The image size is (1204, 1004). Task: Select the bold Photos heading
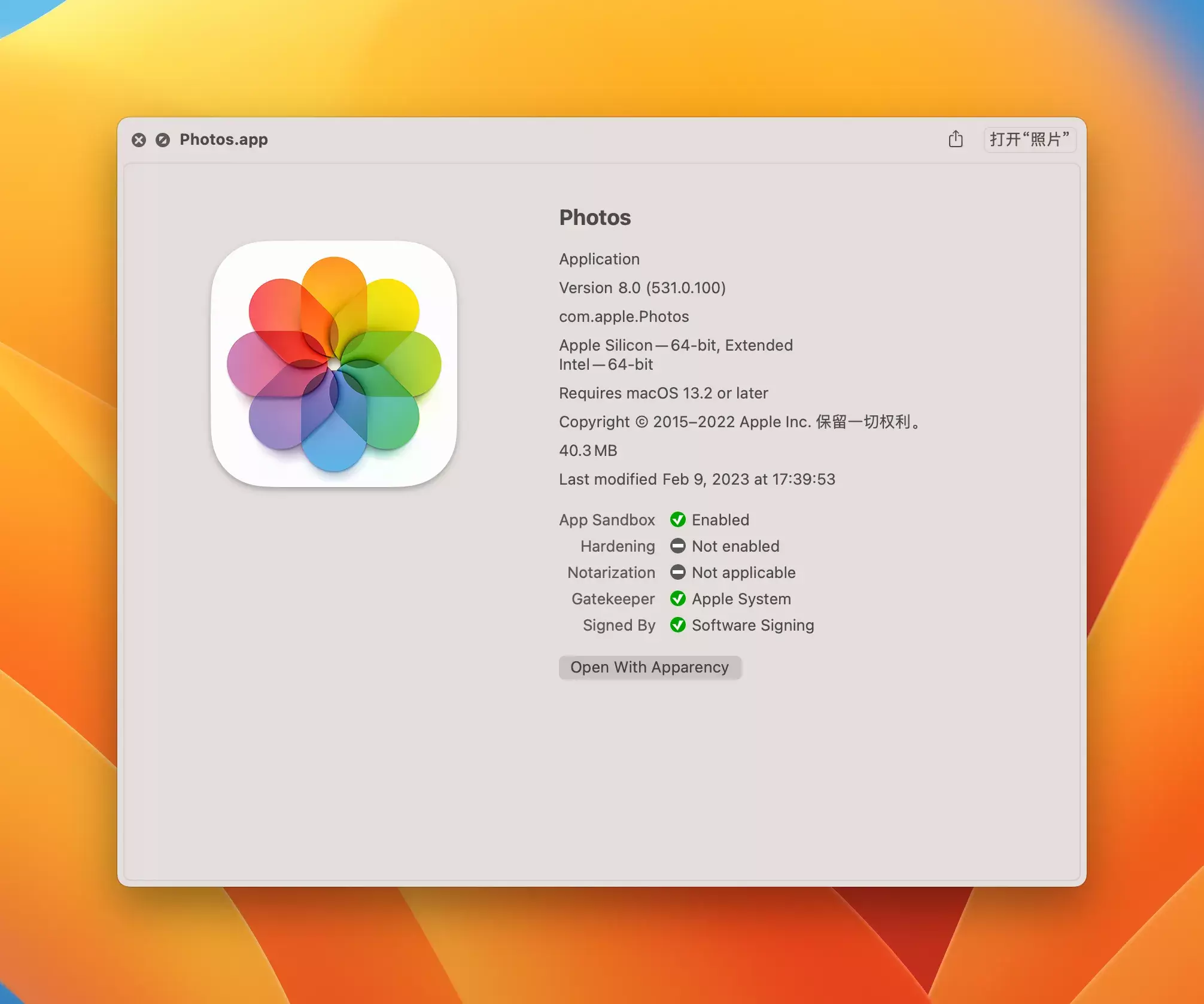[594, 217]
